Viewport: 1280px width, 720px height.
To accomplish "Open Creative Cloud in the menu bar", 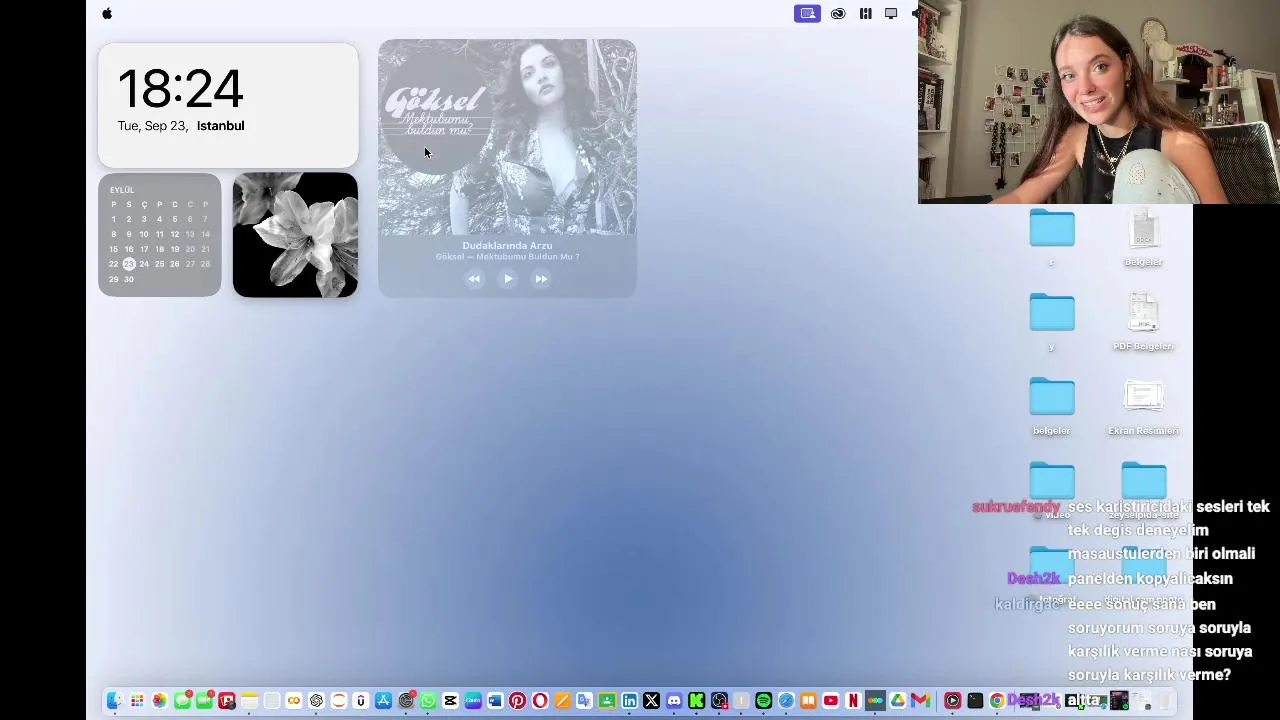I will coord(838,13).
